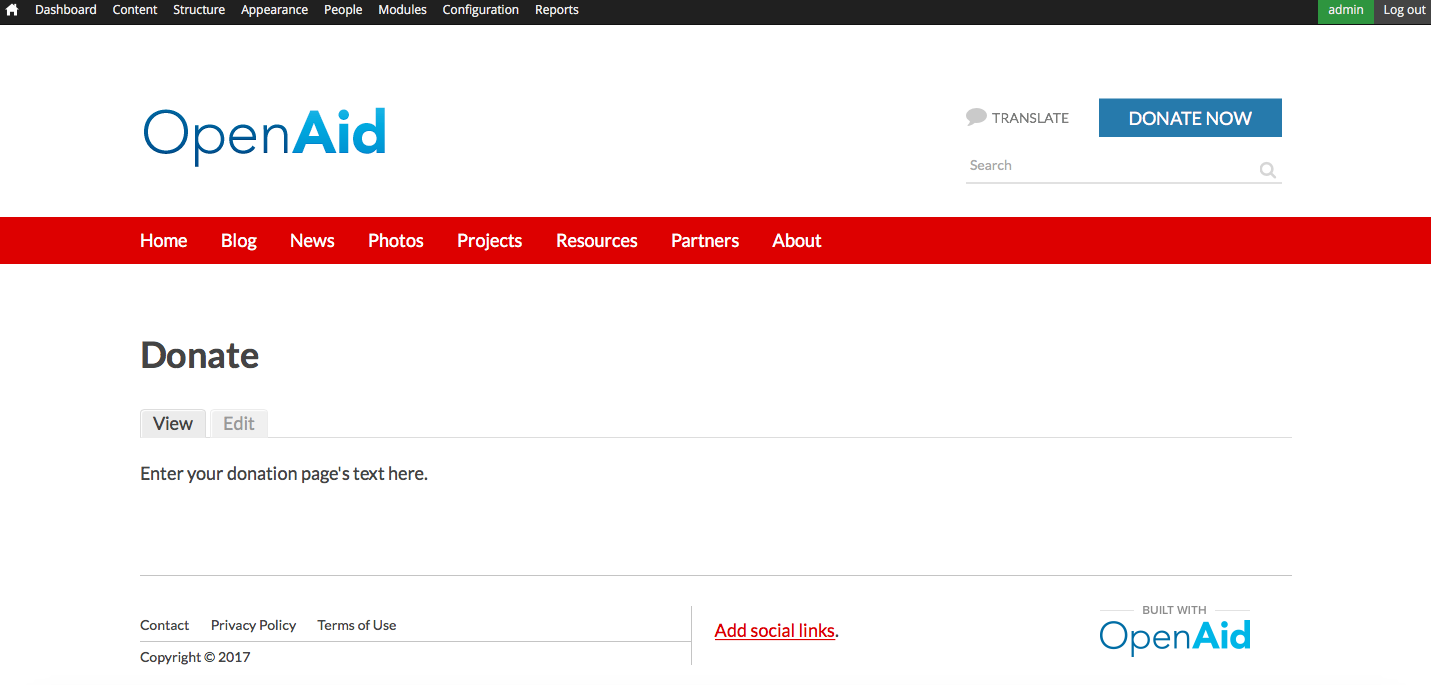Switch to the Edit tab
This screenshot has height=685, width=1431.
(x=239, y=424)
